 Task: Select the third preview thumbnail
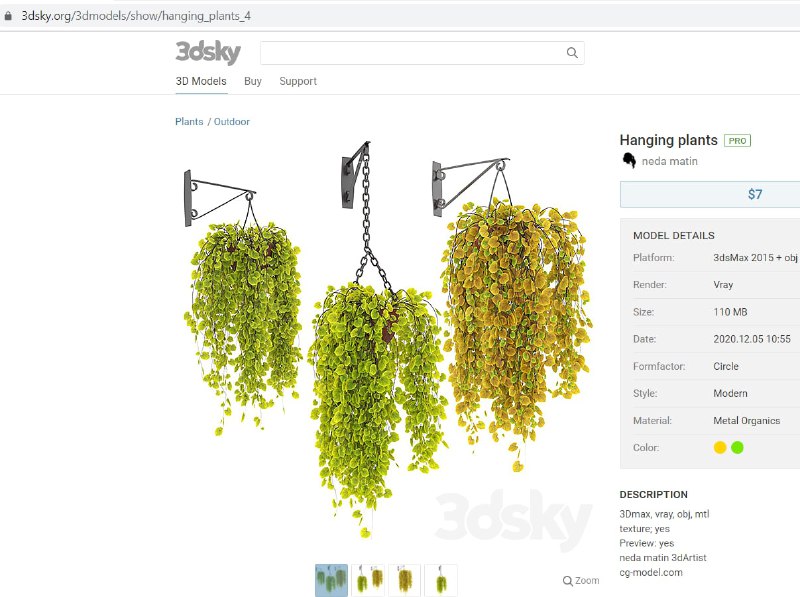[x=405, y=580]
